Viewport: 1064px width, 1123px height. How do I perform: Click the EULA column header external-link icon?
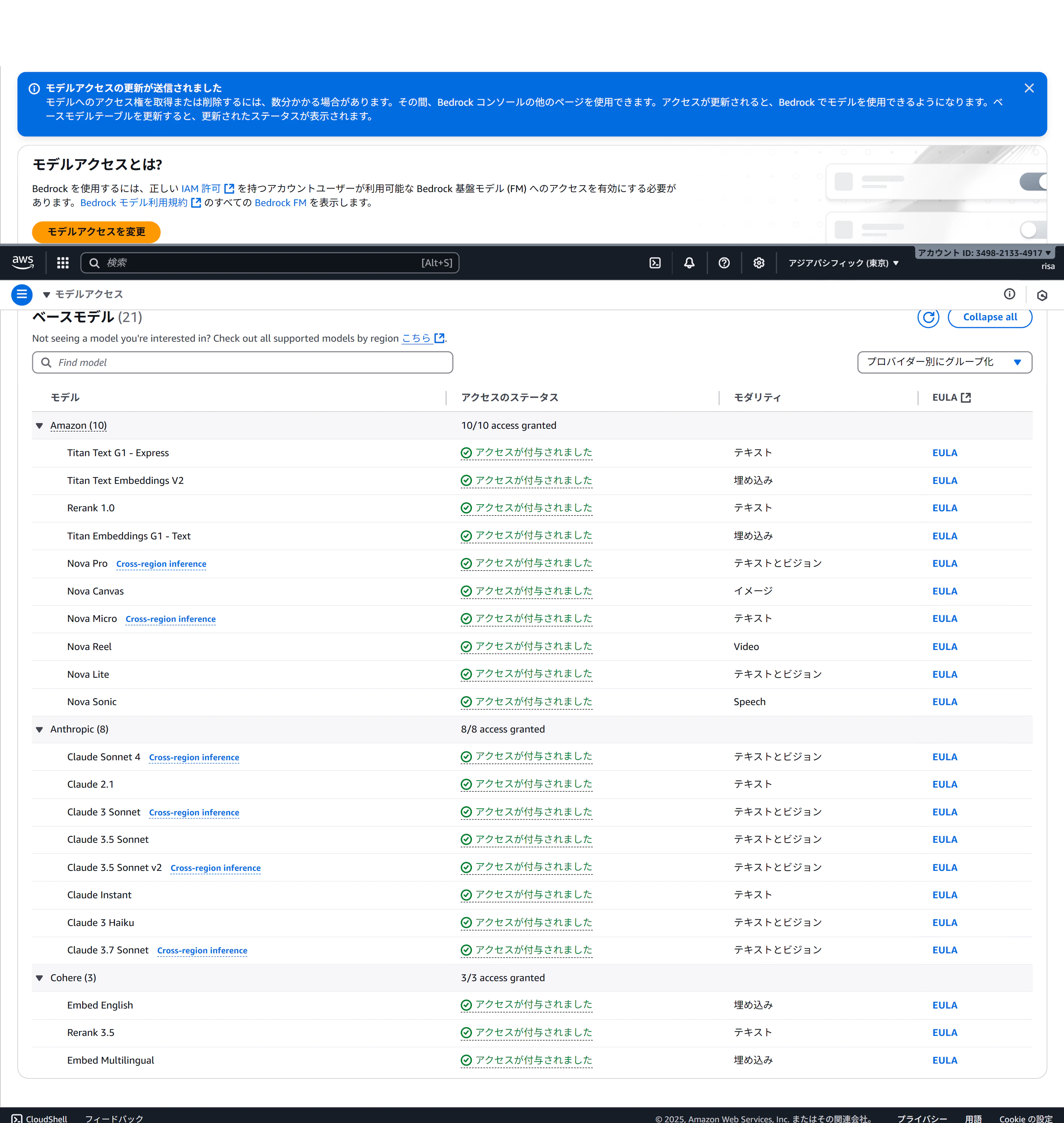coord(966,398)
